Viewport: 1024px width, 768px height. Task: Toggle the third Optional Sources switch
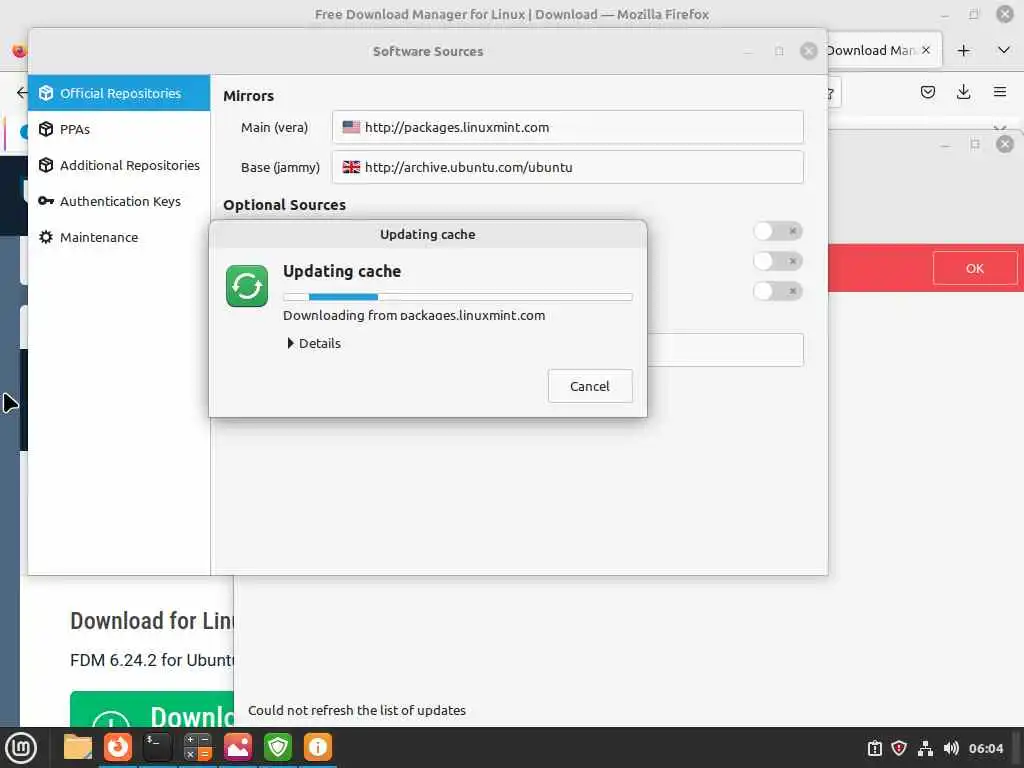[x=777, y=291]
